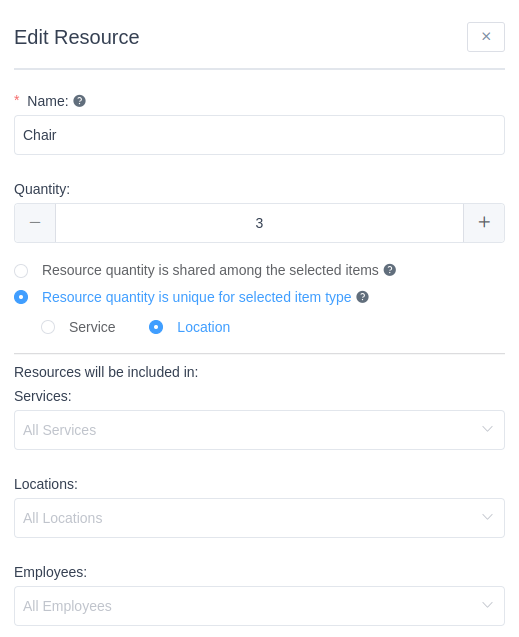519x637 pixels.
Task: Close the Edit Resource dialog
Action: [x=486, y=37]
